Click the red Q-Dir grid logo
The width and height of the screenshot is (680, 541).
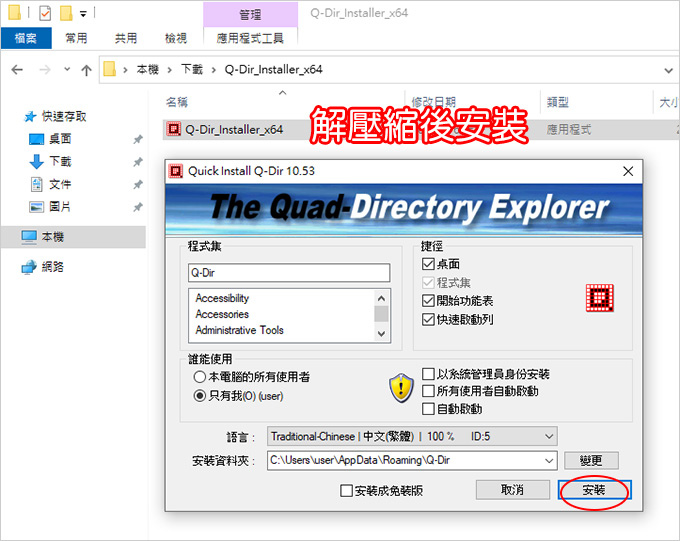pos(600,298)
